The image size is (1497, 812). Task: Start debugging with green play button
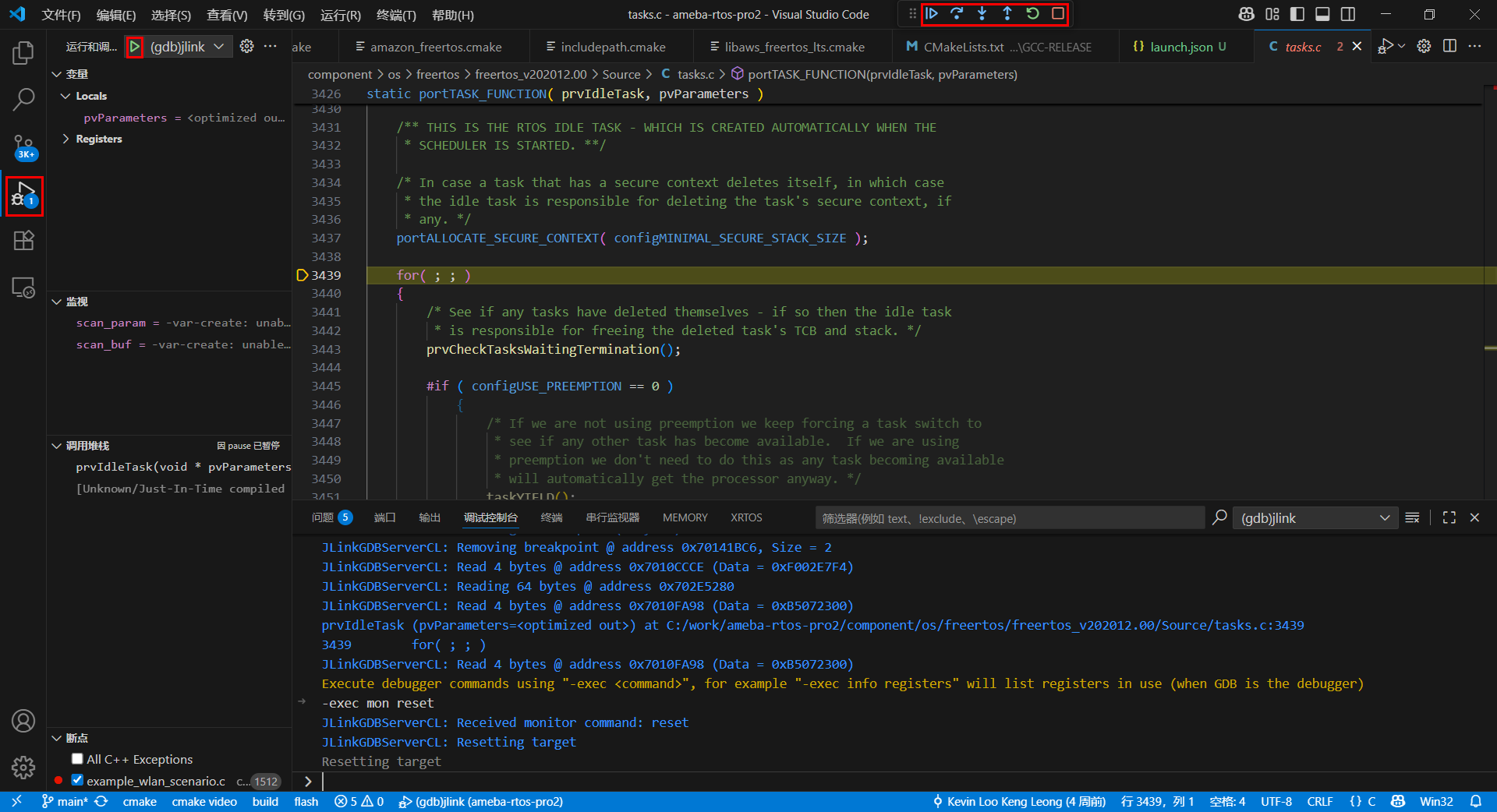pos(134,47)
